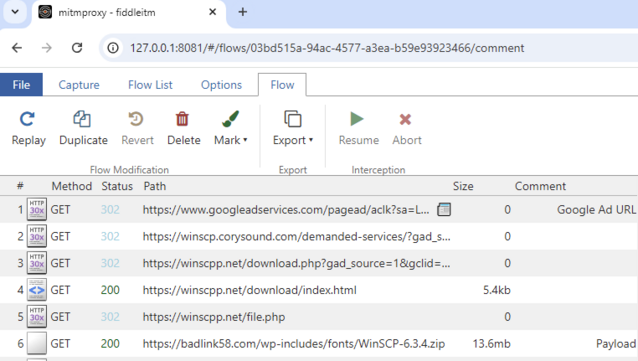
Task: Sort flows by Size column header
Action: coord(463,186)
